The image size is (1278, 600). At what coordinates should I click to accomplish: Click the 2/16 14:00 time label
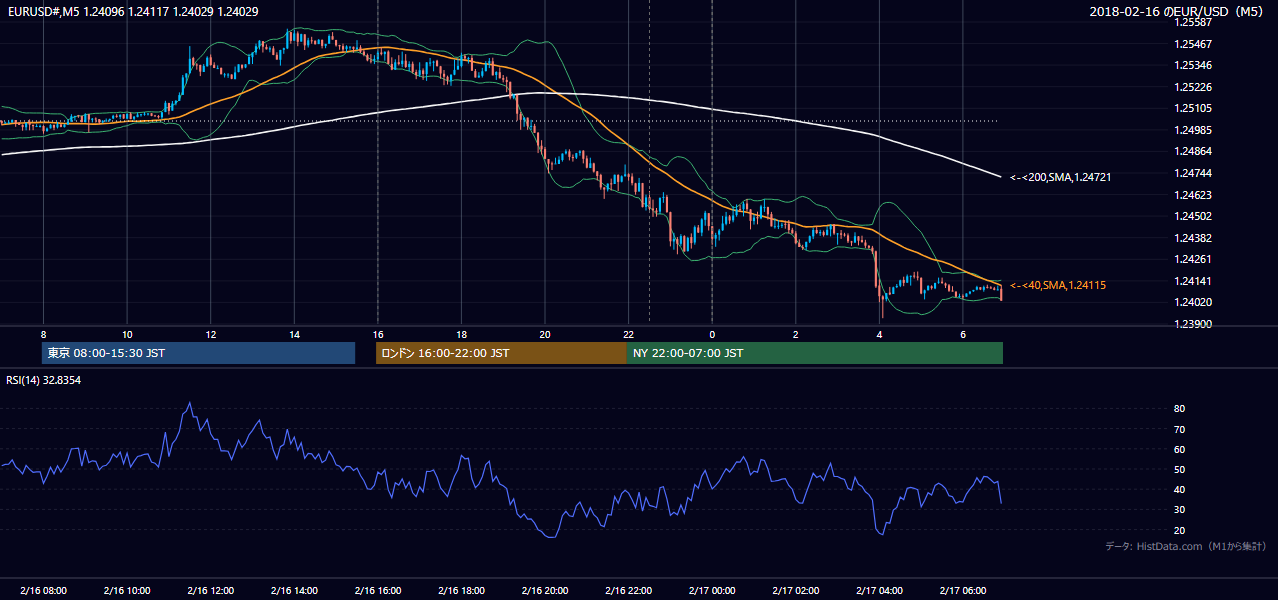[x=294, y=591]
